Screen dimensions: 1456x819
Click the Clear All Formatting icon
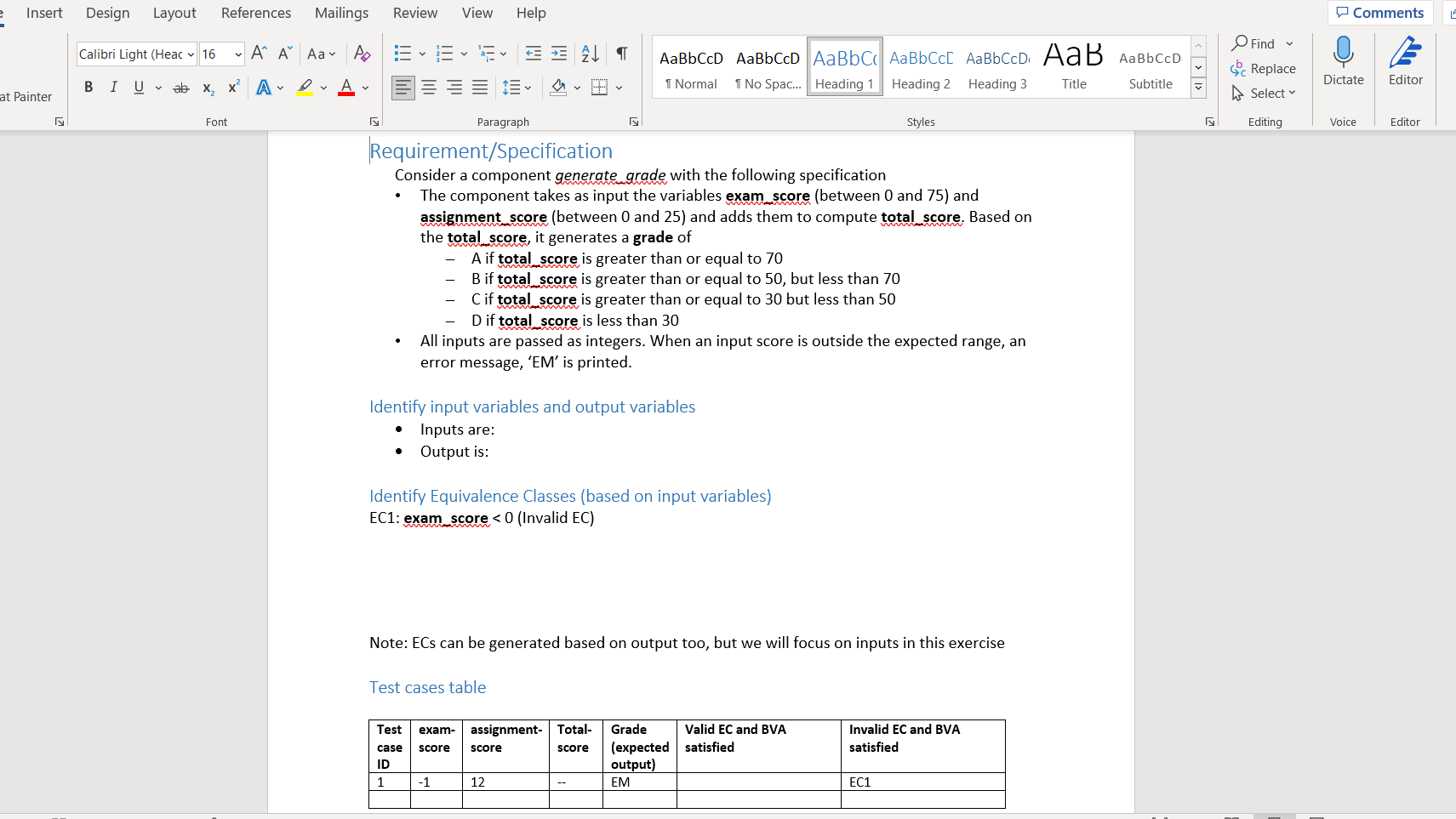pyautogui.click(x=363, y=54)
